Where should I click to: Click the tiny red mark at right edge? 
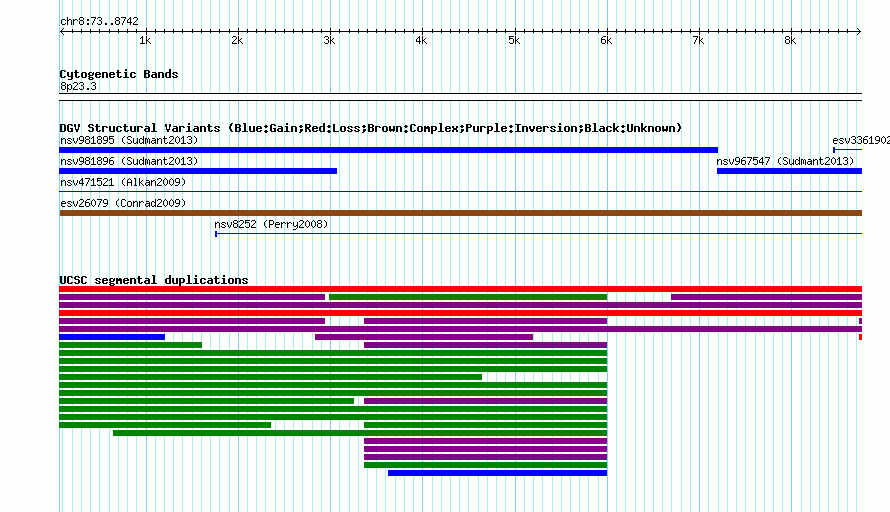[860, 337]
